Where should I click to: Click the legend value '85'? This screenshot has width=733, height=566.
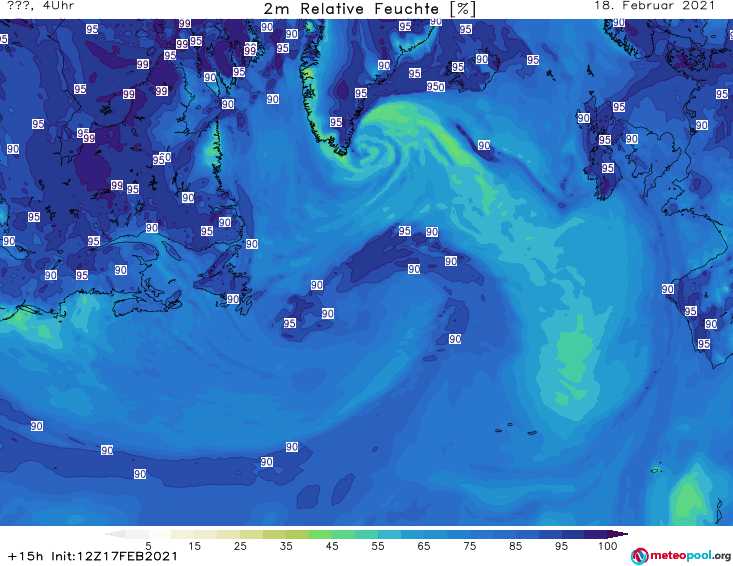point(516,546)
